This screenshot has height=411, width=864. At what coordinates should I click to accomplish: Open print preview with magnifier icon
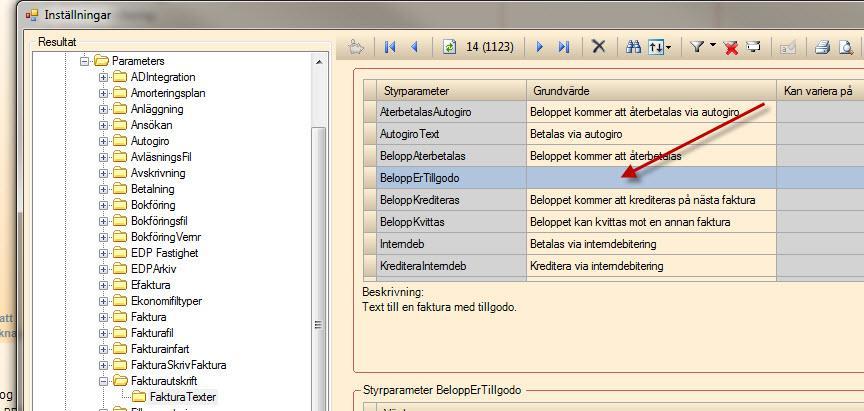pos(846,47)
